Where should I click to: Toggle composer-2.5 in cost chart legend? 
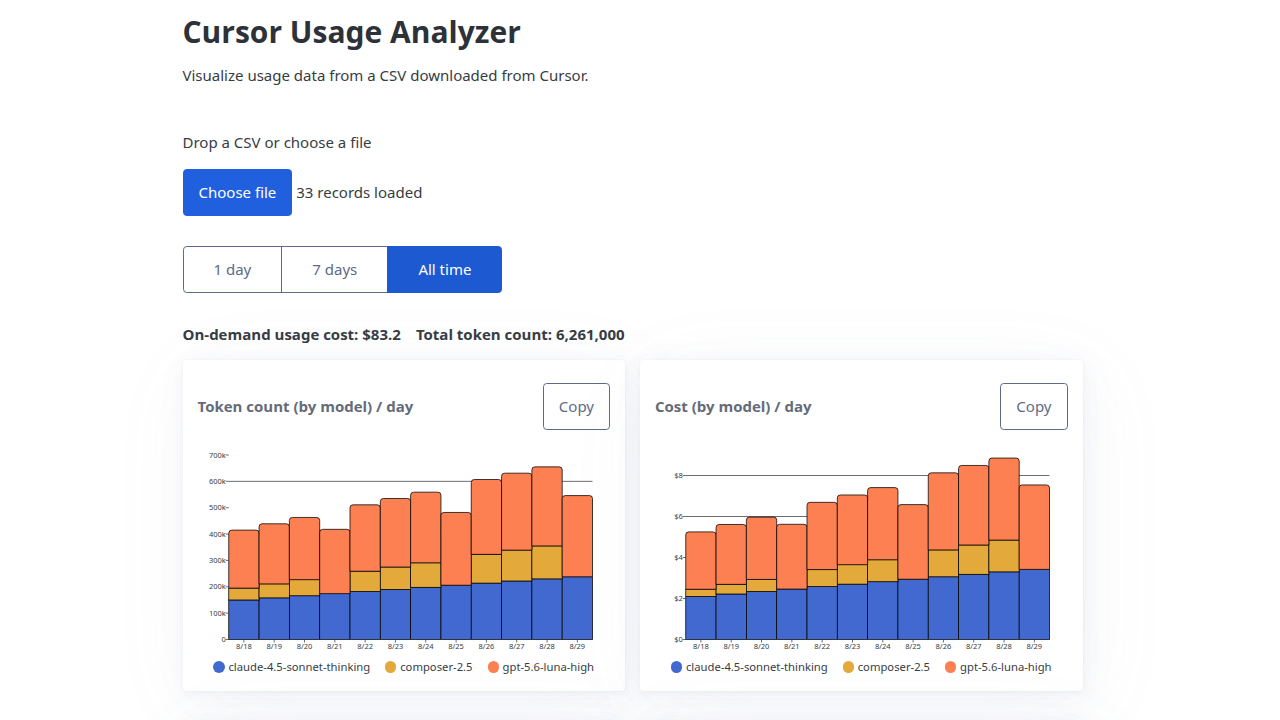pos(886,667)
